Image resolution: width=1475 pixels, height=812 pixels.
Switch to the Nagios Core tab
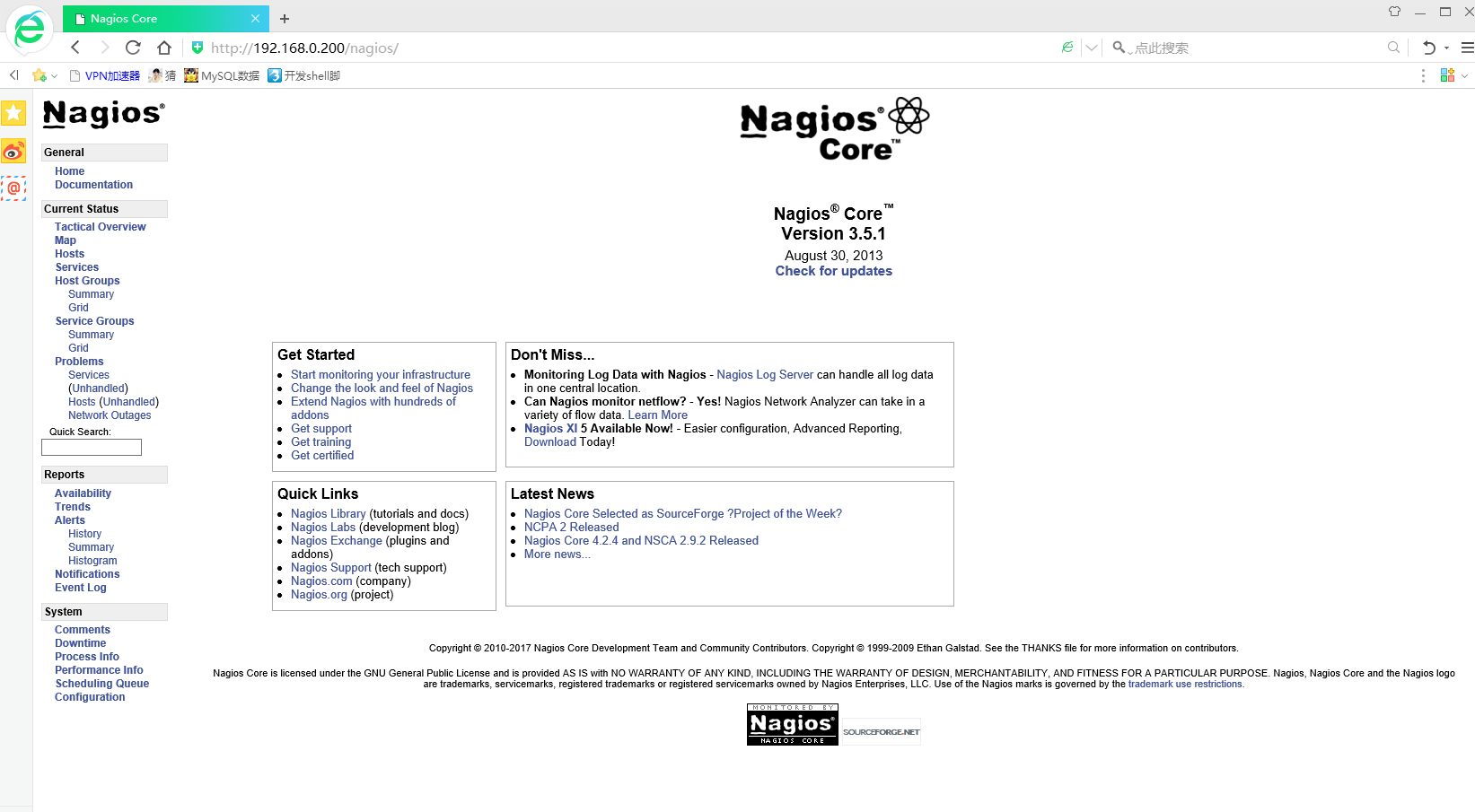tap(166, 18)
